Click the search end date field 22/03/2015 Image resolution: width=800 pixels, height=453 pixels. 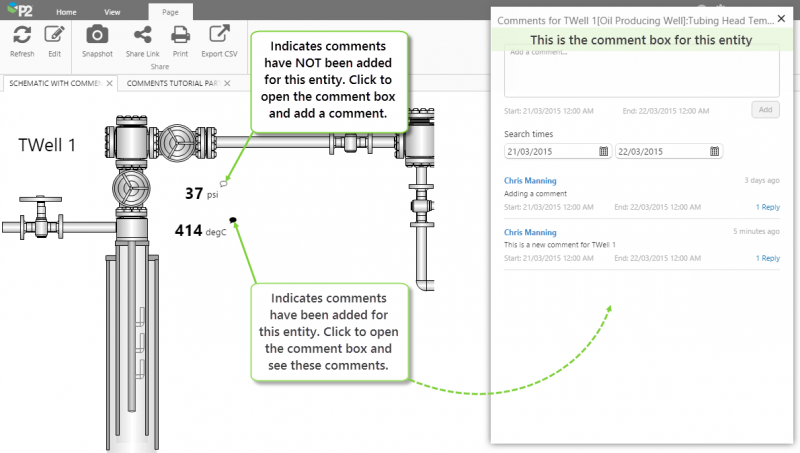pyautogui.click(x=668, y=152)
